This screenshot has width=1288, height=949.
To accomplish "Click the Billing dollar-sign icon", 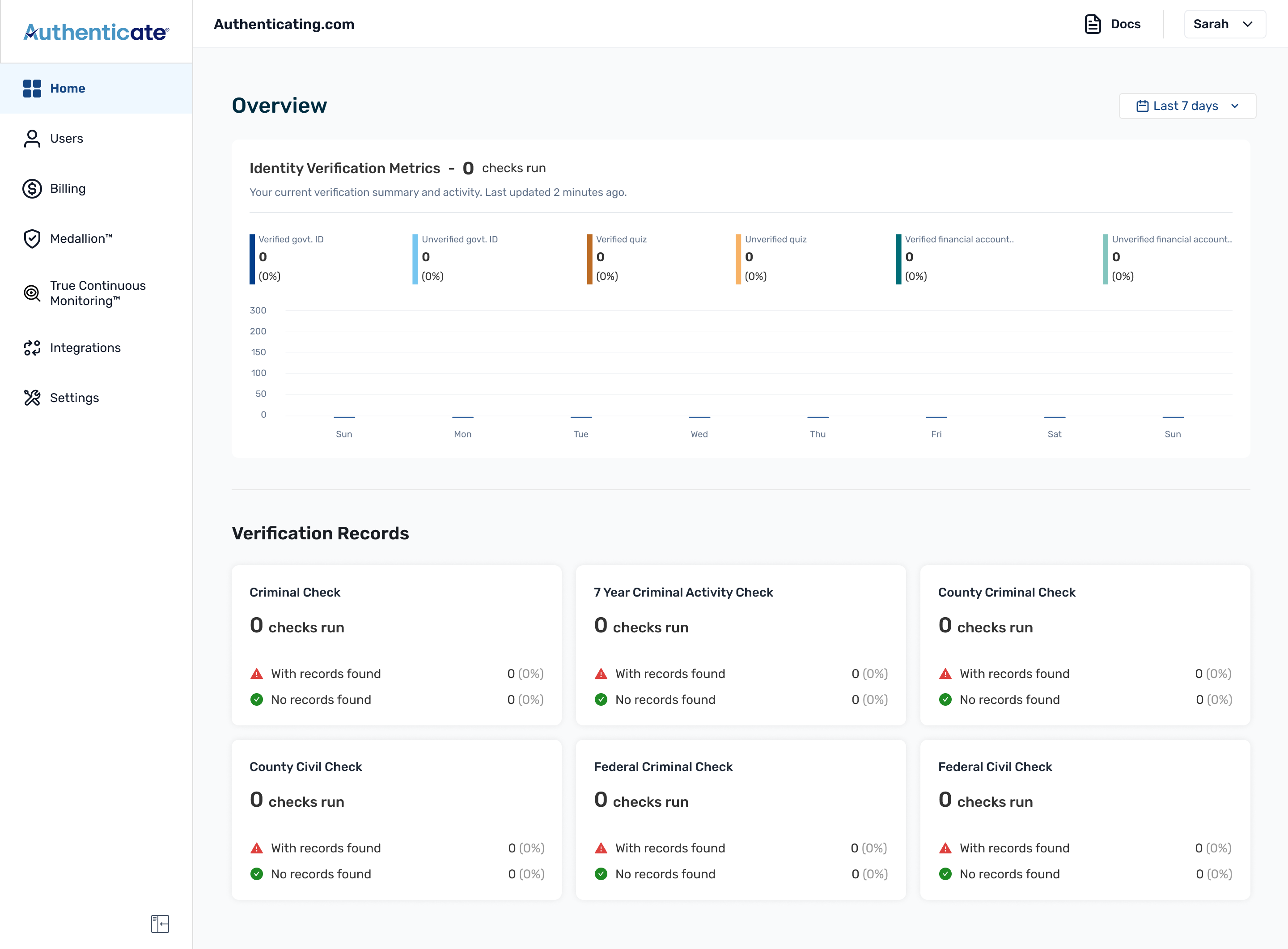I will tap(32, 188).
